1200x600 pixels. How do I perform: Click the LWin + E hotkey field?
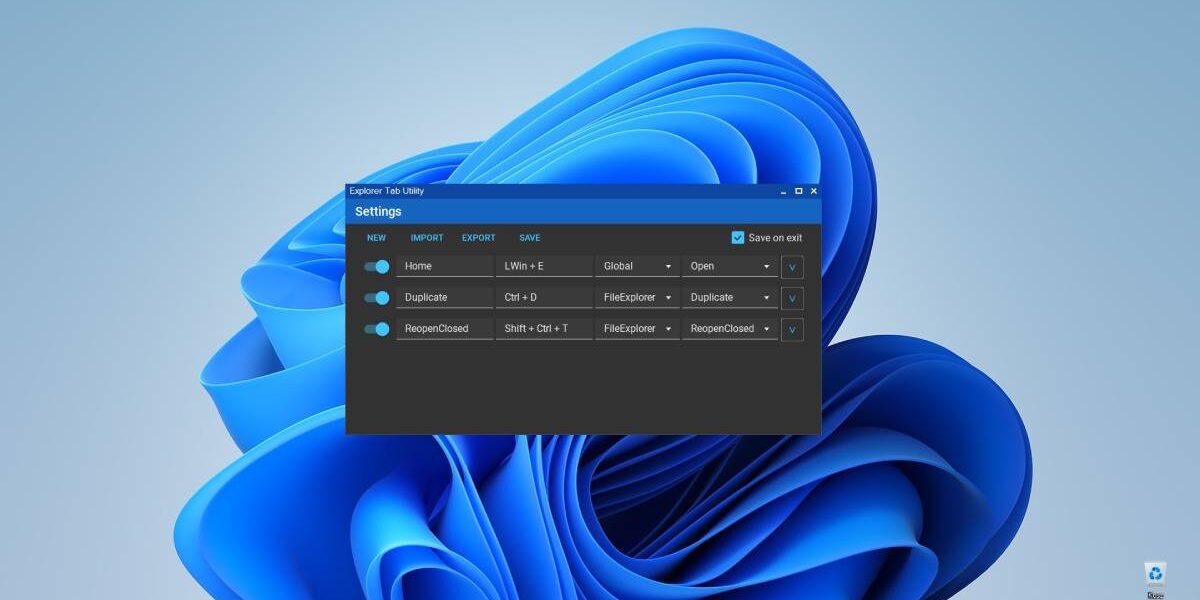544,266
